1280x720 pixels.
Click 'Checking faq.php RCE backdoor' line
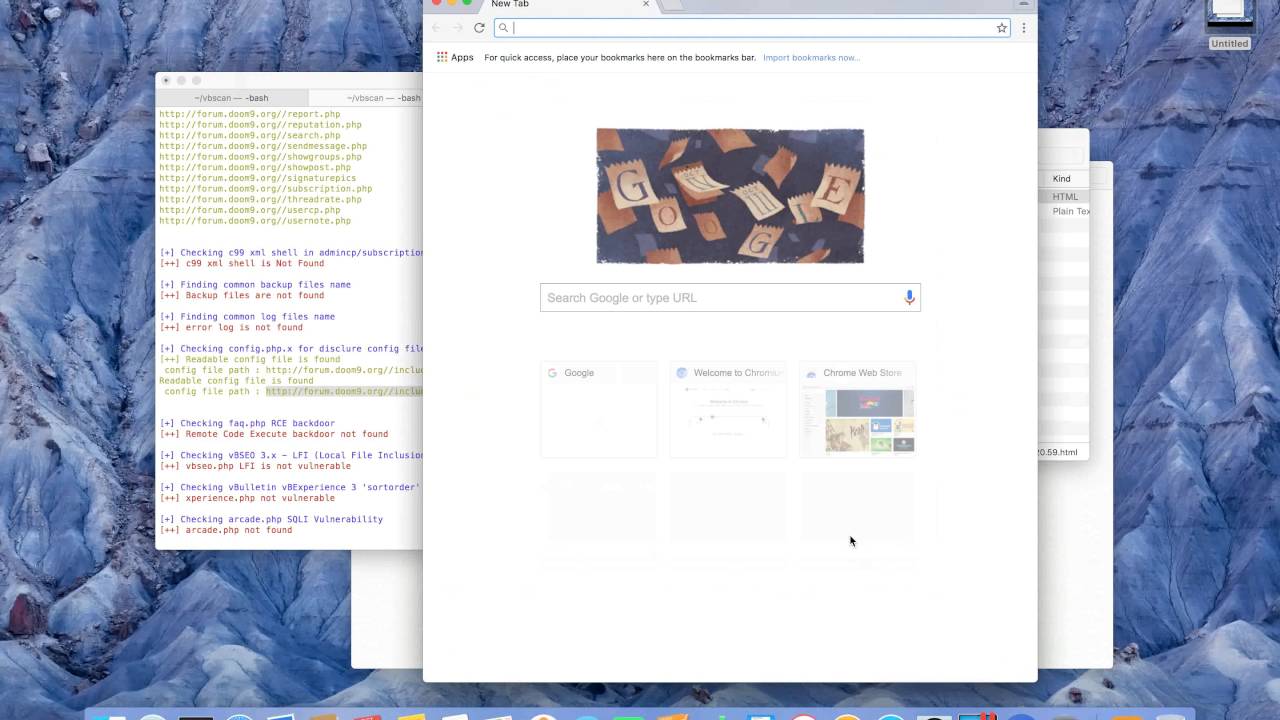247,423
